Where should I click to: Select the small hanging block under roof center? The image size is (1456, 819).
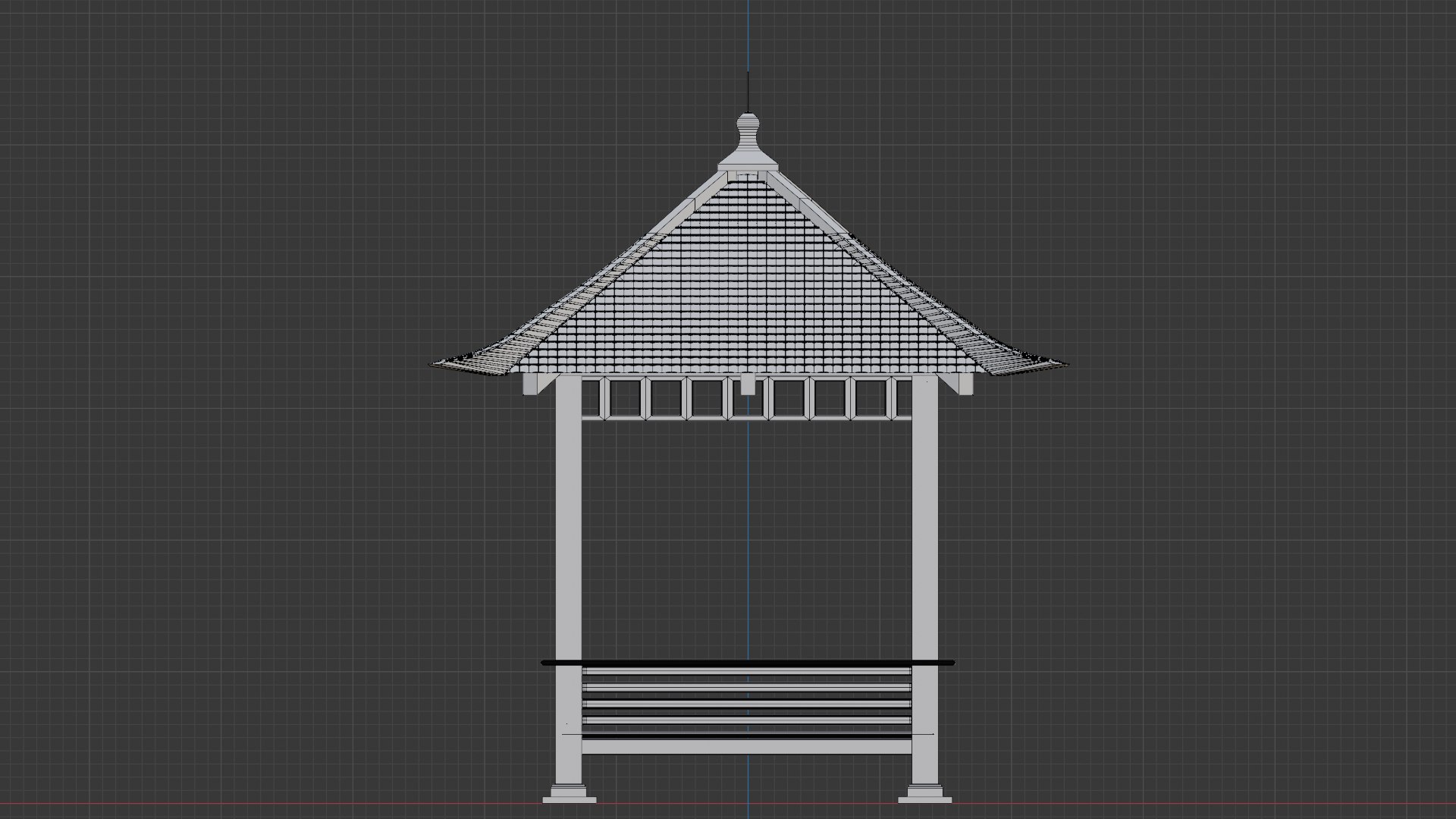tap(748, 385)
